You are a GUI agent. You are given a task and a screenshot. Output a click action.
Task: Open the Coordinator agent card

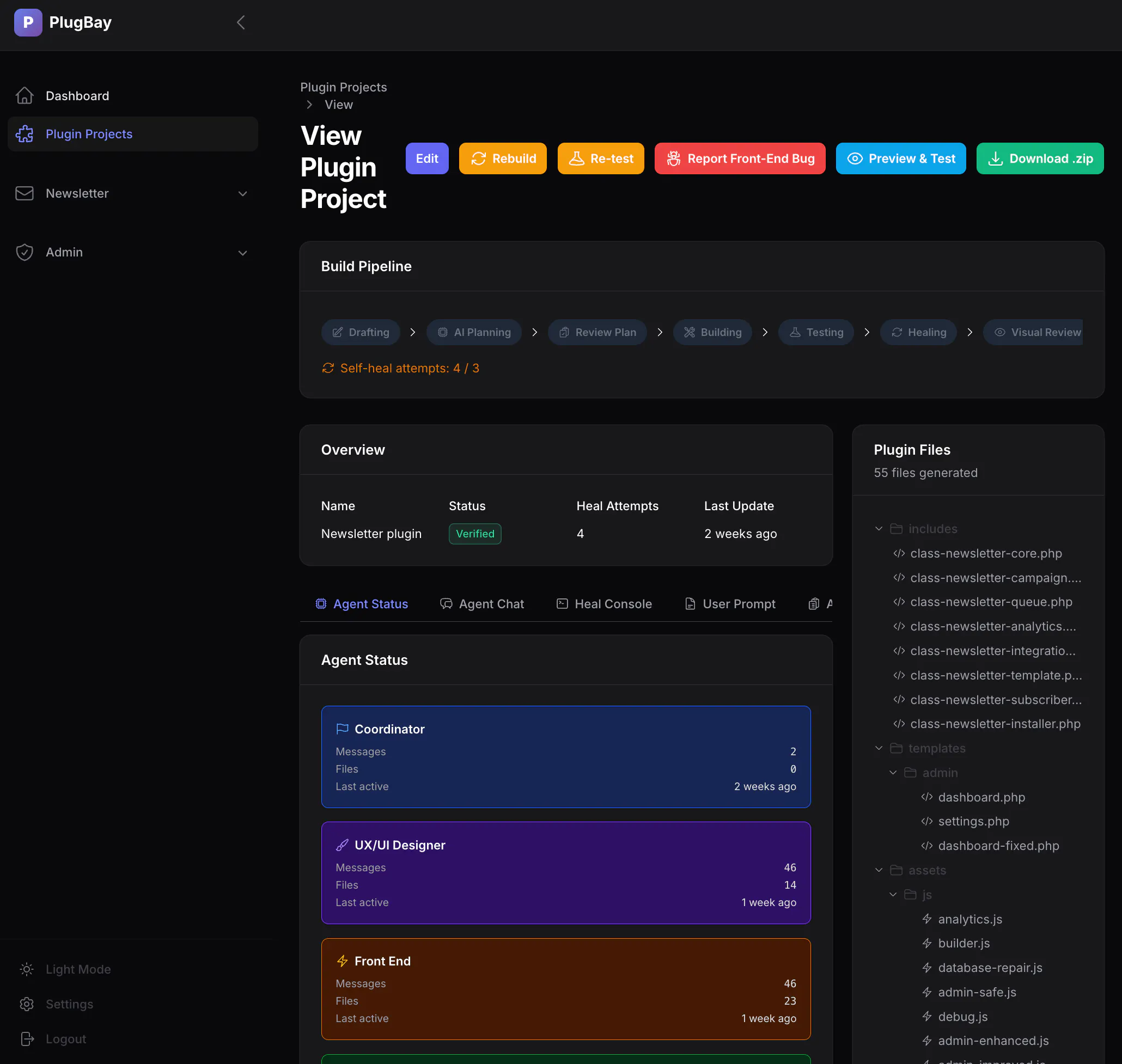[x=565, y=756]
